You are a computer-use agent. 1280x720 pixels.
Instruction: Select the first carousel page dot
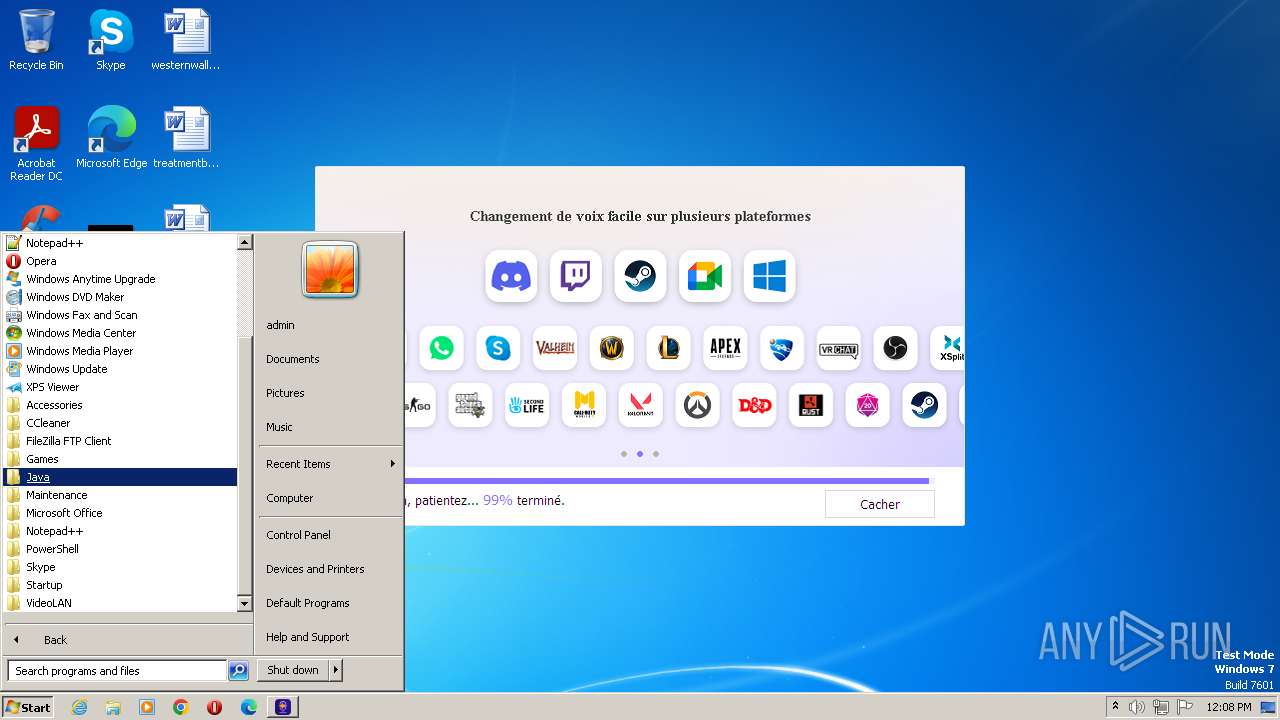pos(624,454)
